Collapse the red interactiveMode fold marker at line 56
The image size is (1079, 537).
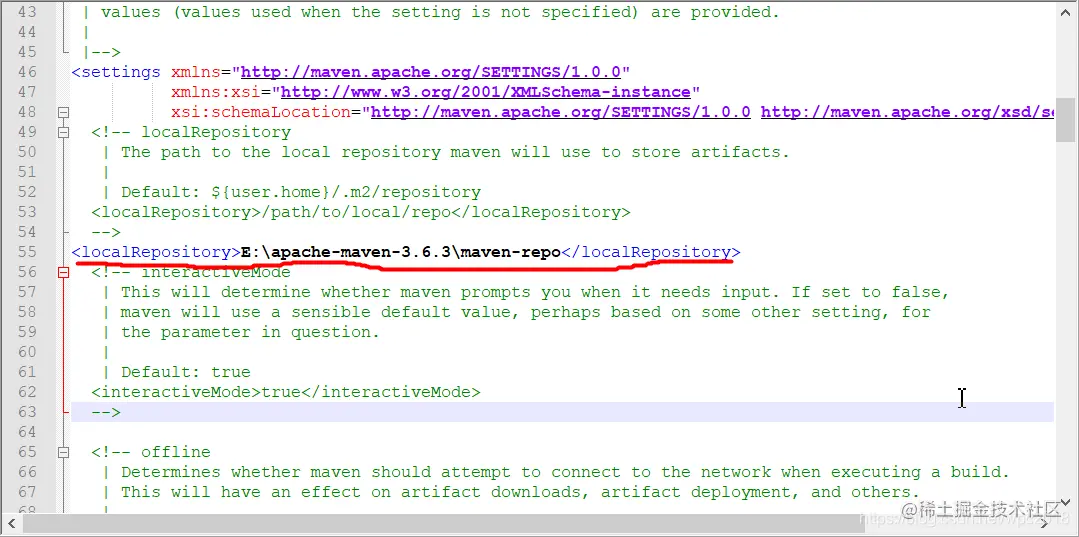(x=63, y=273)
